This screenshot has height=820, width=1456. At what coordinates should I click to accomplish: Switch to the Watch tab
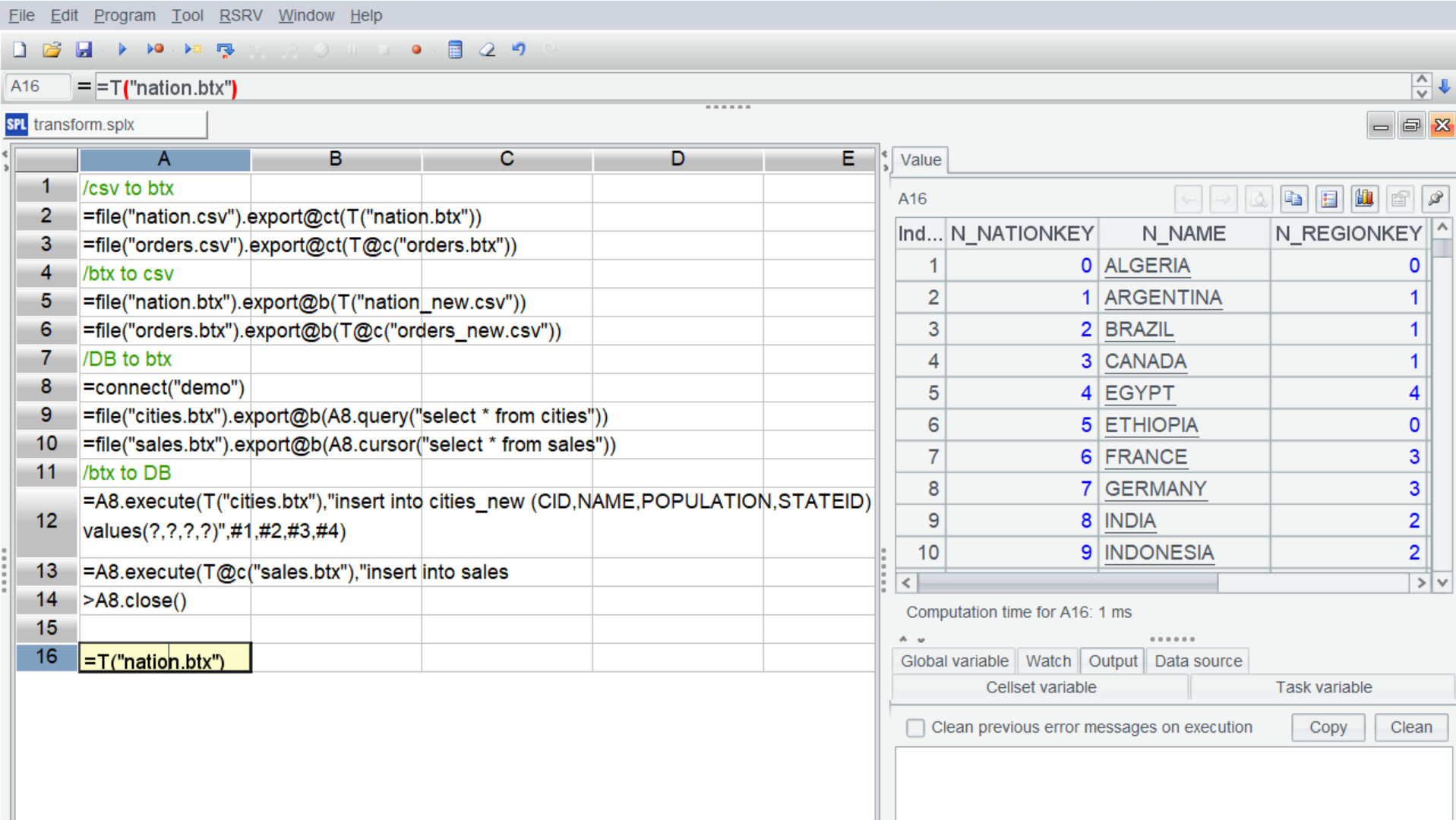pyautogui.click(x=1047, y=661)
